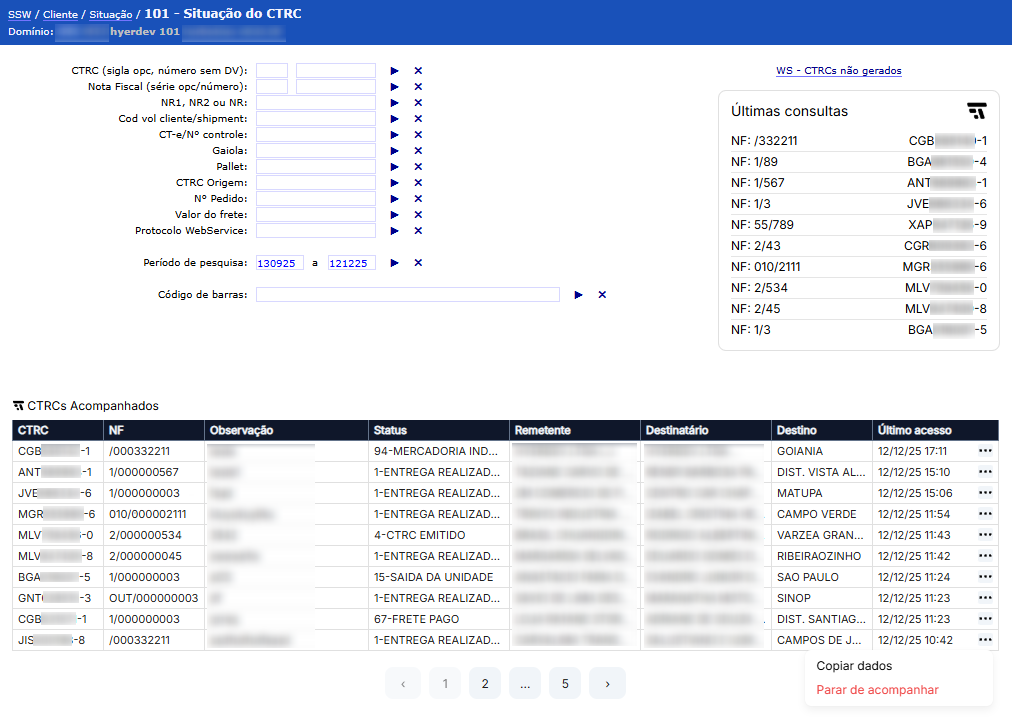Screen dimensions: 1012x726
Task: Open three-dot menu for GOIANIA row
Action: [x=985, y=451]
